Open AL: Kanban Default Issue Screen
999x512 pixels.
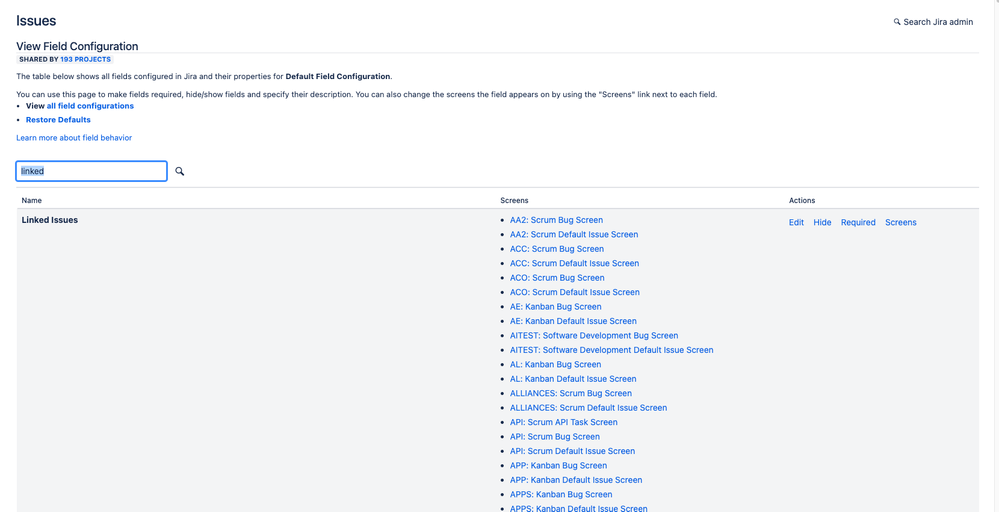click(x=573, y=379)
